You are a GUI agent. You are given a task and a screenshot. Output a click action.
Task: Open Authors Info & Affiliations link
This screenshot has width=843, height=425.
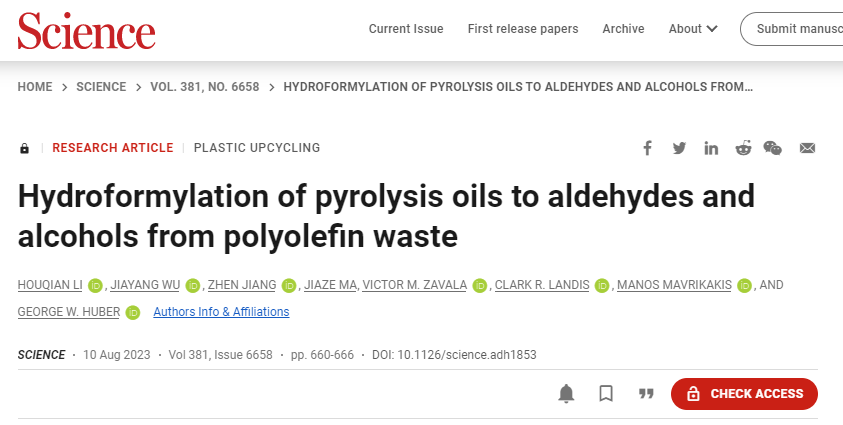pos(221,312)
